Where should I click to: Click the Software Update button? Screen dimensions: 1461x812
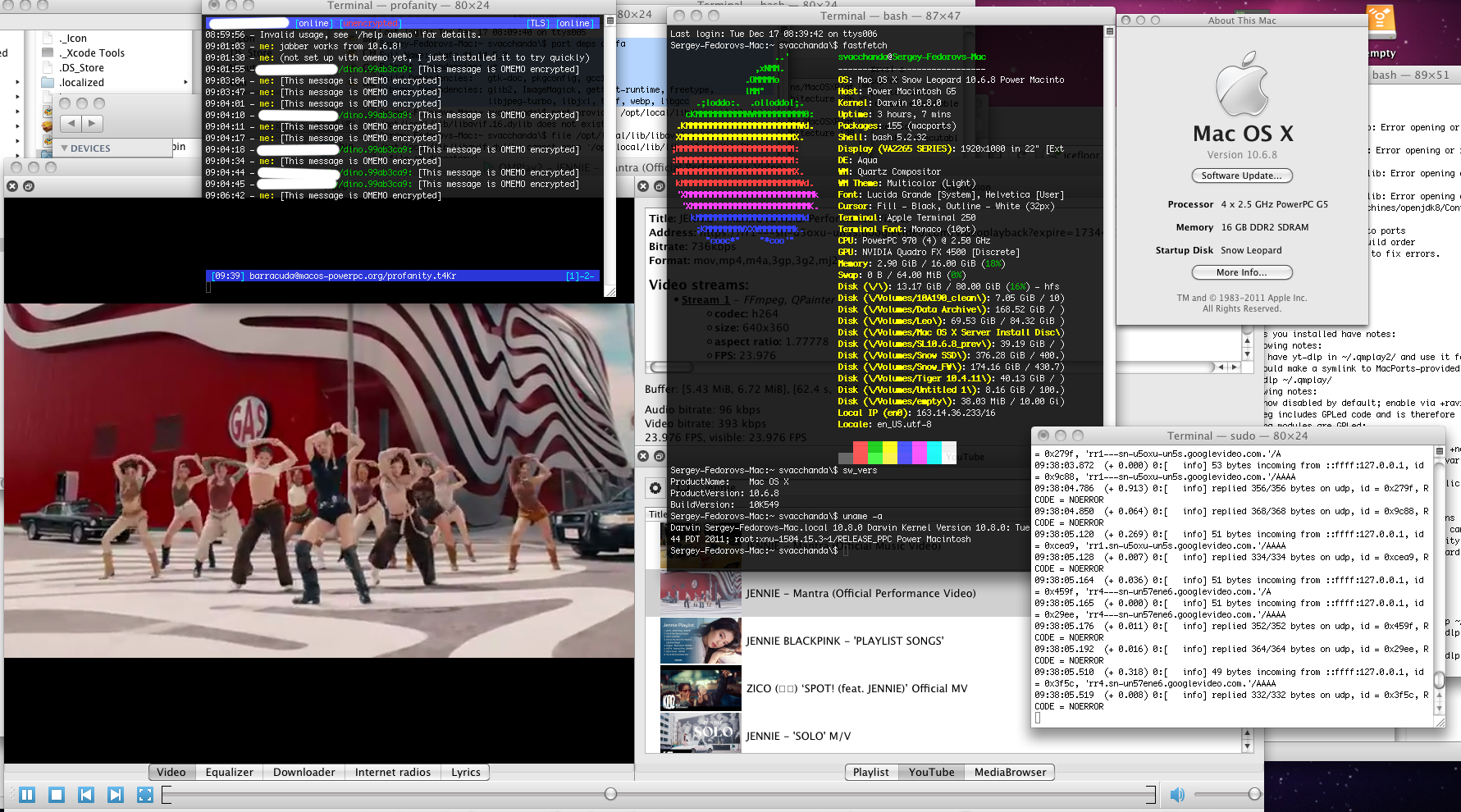click(x=1241, y=176)
